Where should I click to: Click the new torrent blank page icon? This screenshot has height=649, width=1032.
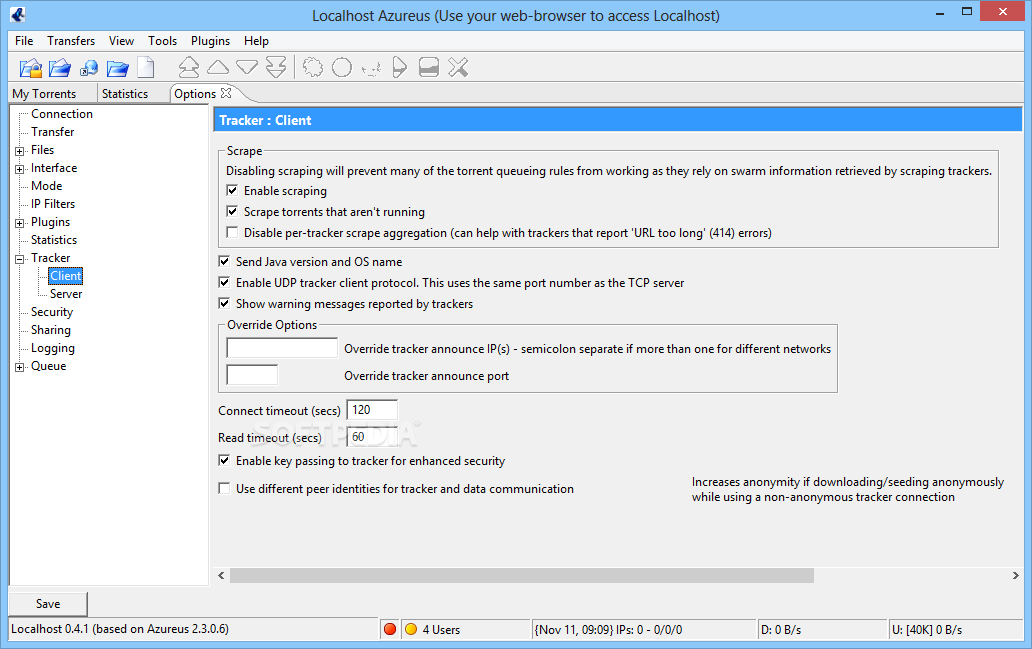pyautogui.click(x=145, y=67)
